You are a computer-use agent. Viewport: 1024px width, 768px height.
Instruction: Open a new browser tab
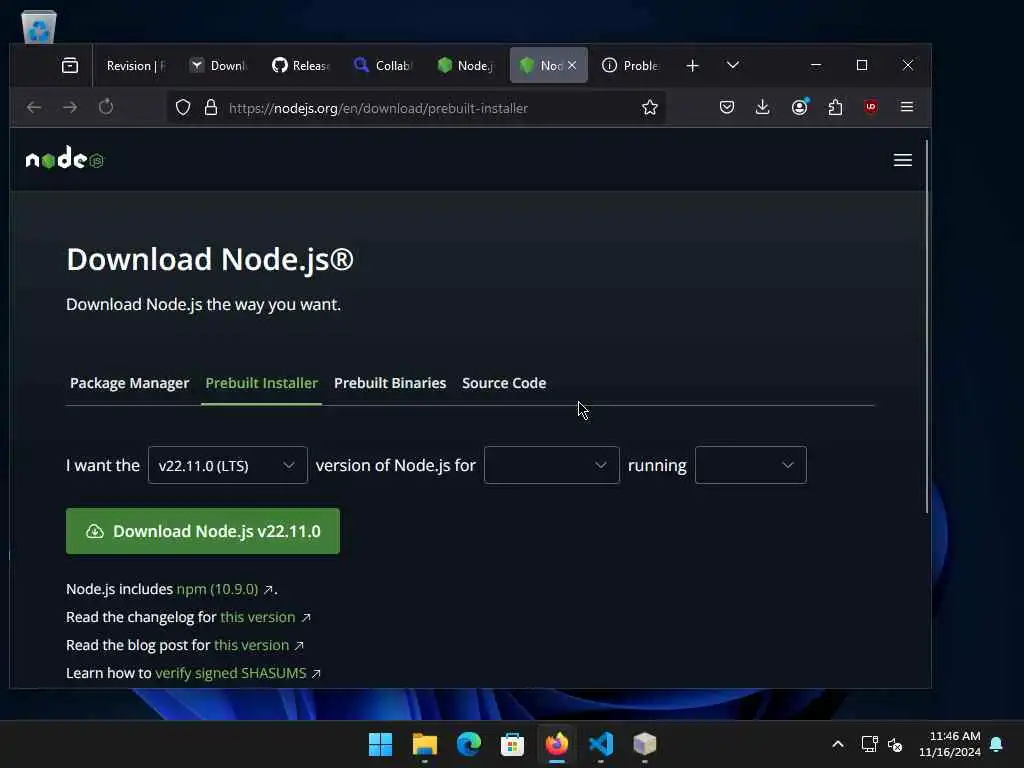[x=692, y=65]
